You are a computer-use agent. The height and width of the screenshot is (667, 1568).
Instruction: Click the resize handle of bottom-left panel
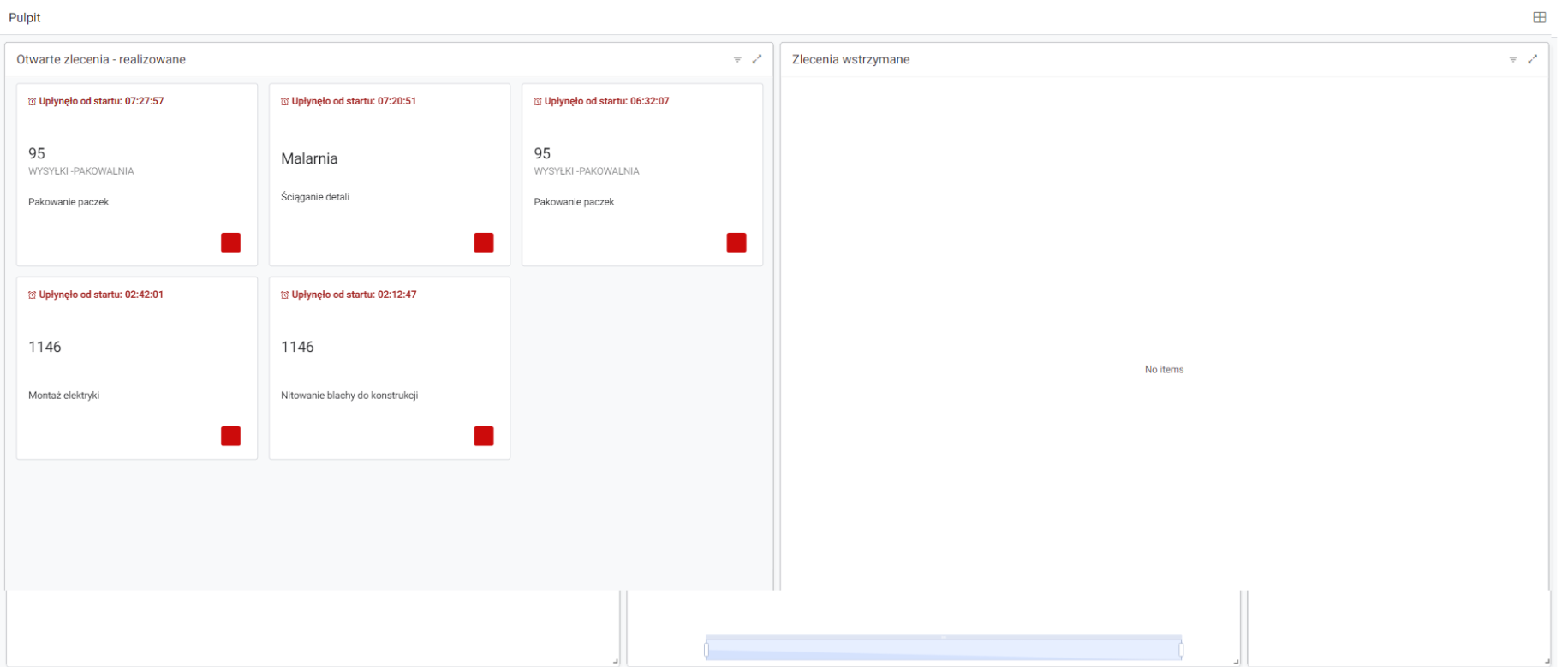point(615,661)
